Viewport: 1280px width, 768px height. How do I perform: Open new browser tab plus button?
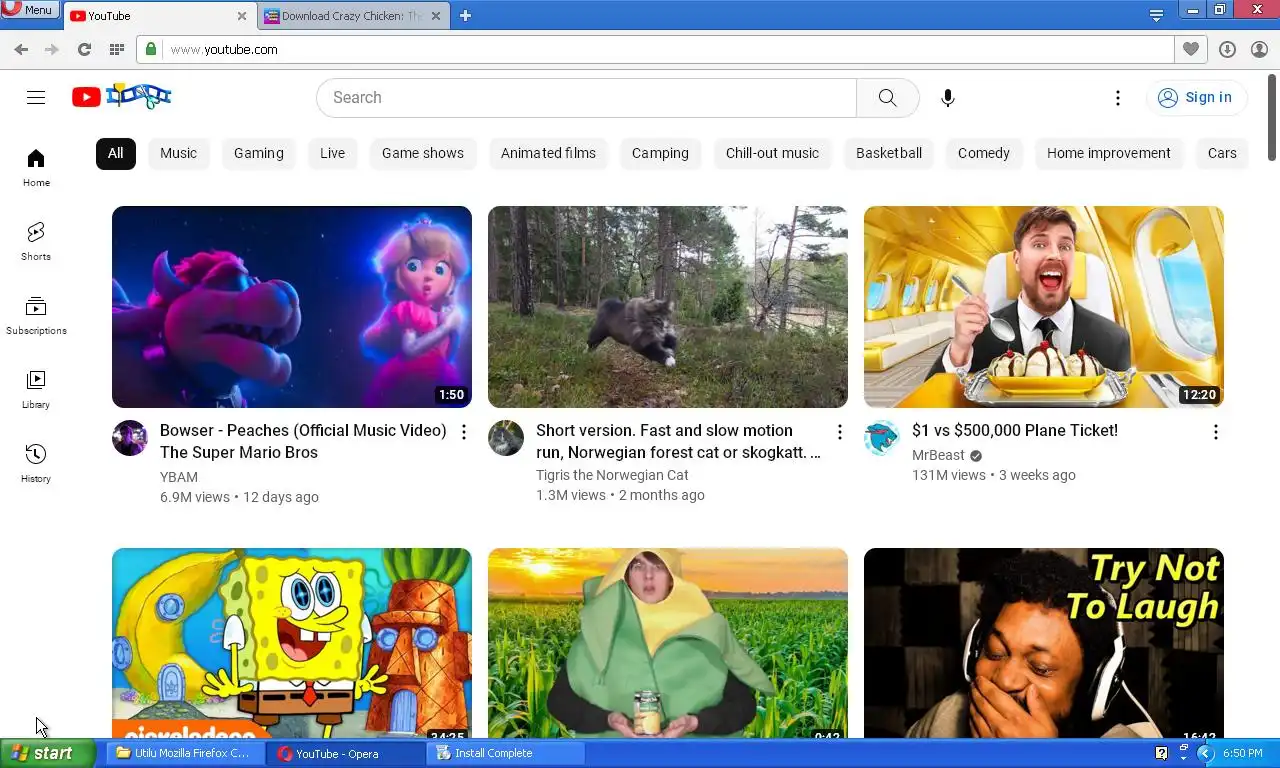click(x=465, y=15)
